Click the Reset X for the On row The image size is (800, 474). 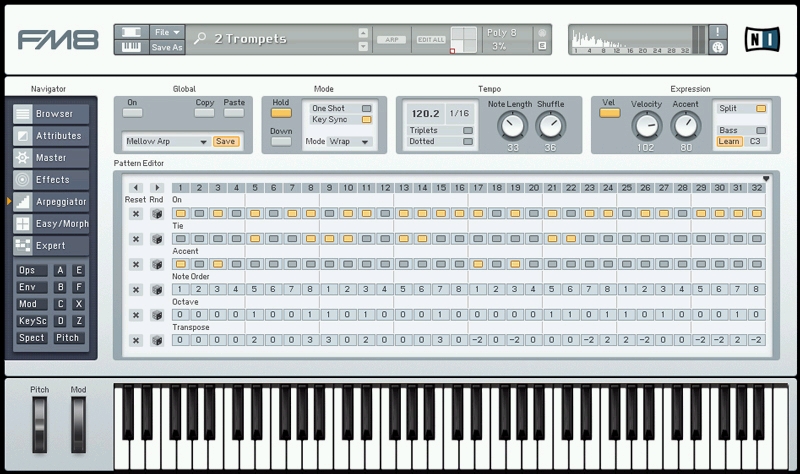(136, 214)
